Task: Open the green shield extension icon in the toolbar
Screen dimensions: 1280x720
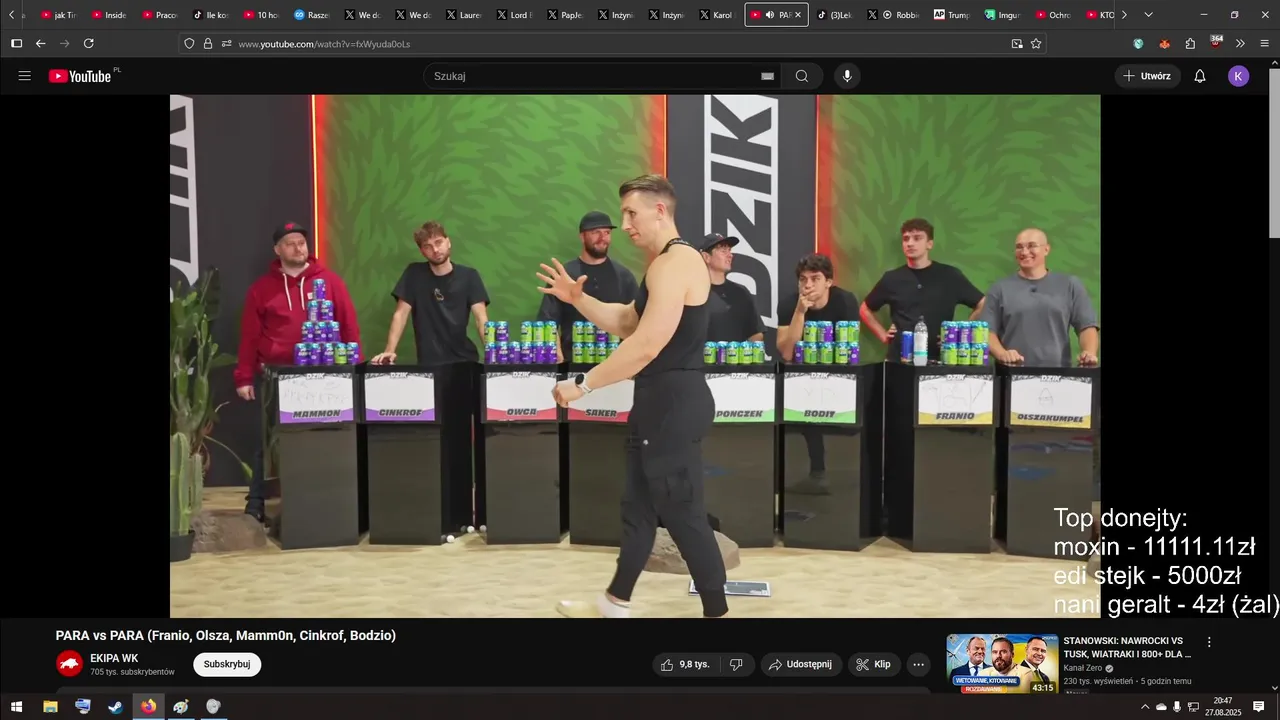Action: pyautogui.click(x=1138, y=43)
